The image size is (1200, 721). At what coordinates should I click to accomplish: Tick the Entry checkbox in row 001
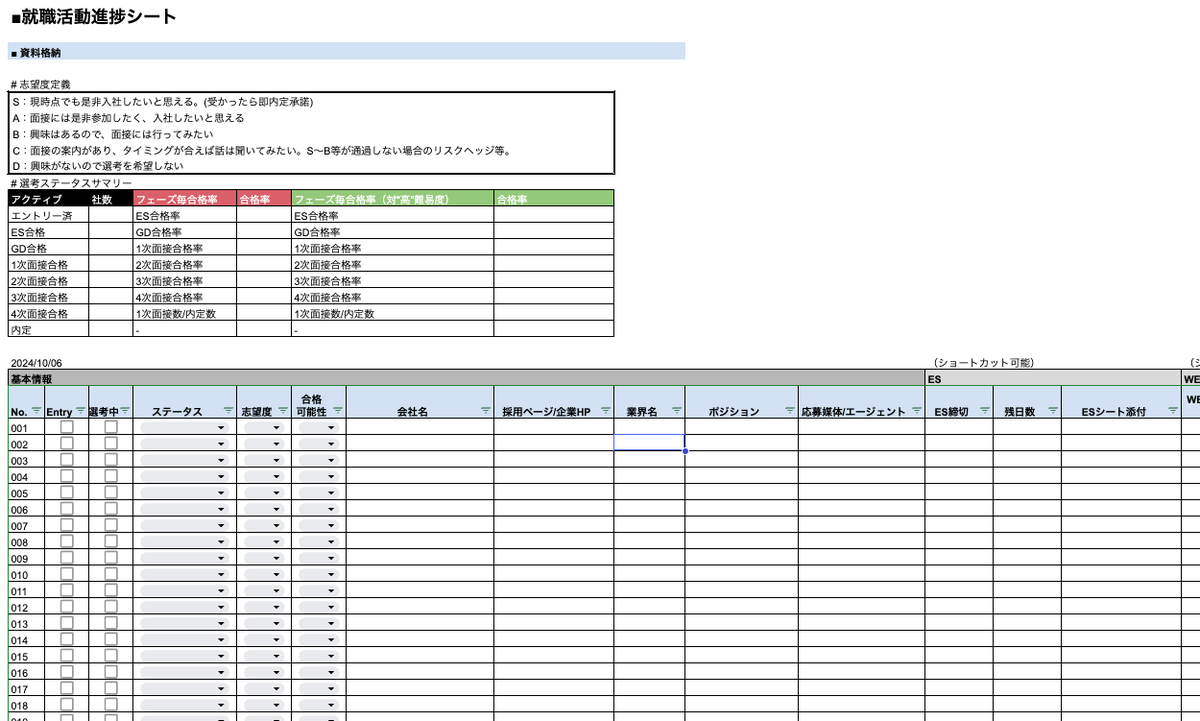pos(67,427)
